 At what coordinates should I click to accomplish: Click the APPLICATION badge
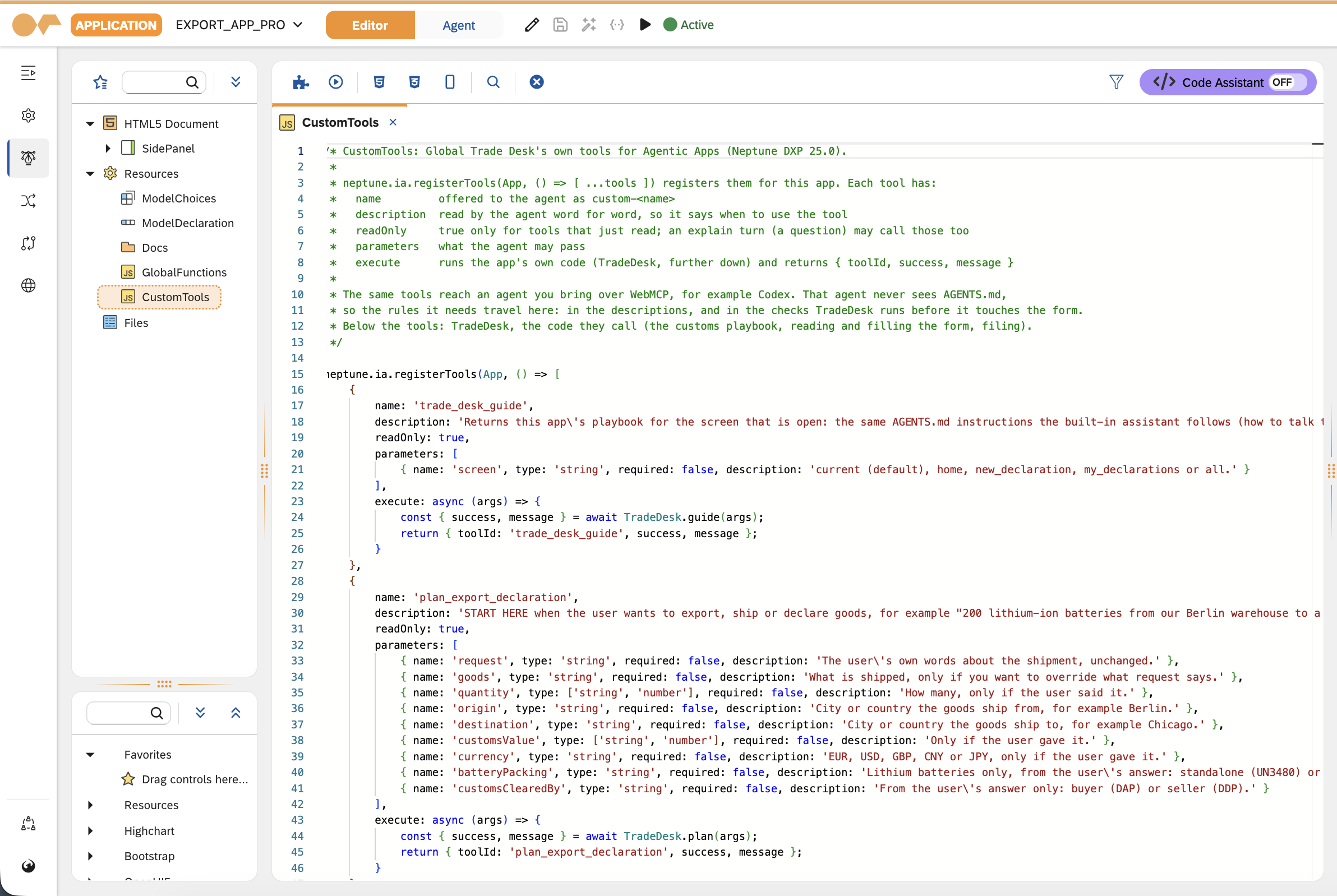pyautogui.click(x=116, y=25)
